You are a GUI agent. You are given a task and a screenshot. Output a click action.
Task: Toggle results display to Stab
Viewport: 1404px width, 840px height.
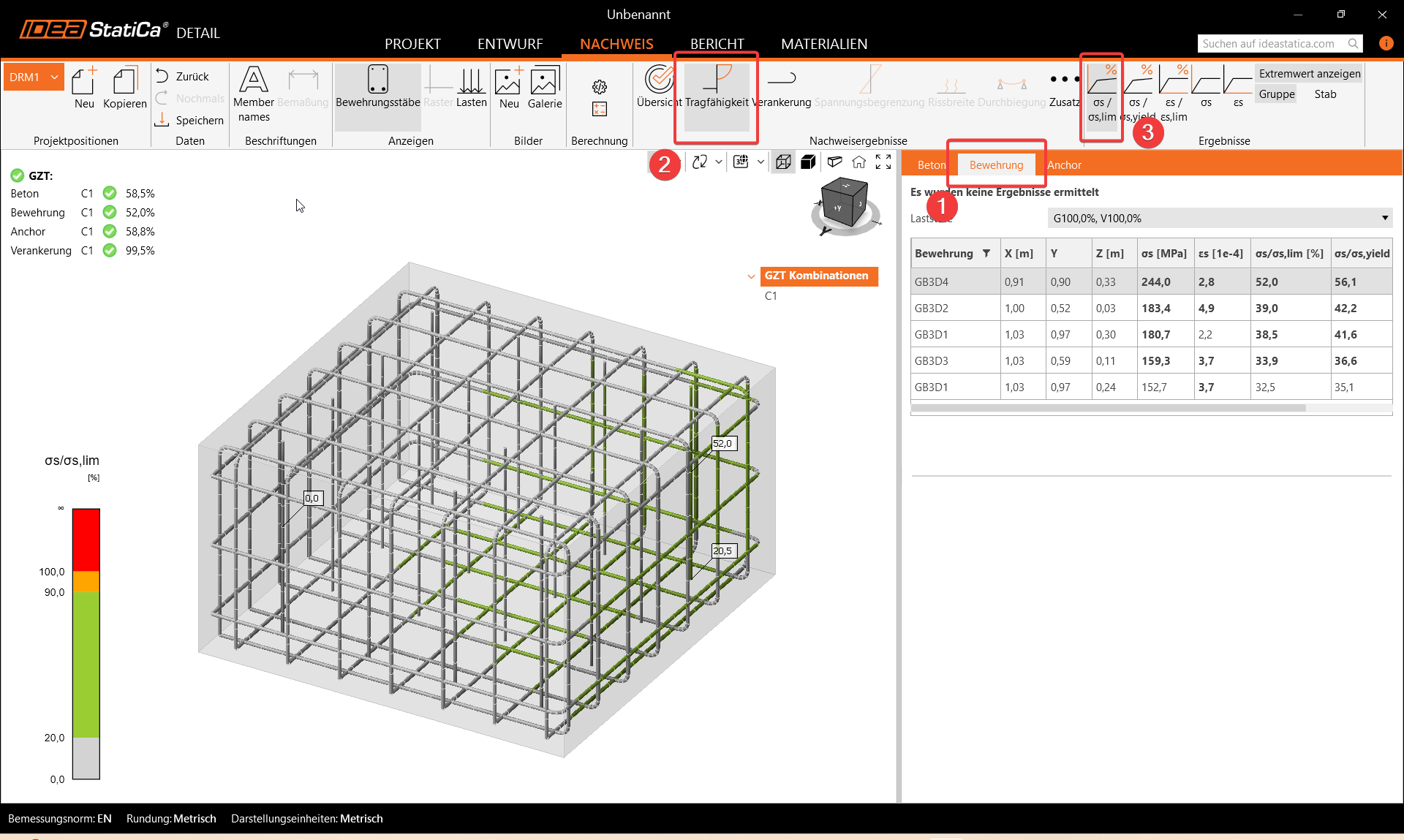pos(1325,94)
